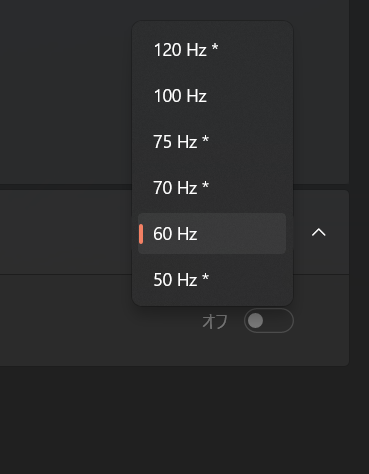This screenshot has height=474, width=369.
Task: Select the 120 Hz * refresh rate option
Action: click(x=212, y=50)
